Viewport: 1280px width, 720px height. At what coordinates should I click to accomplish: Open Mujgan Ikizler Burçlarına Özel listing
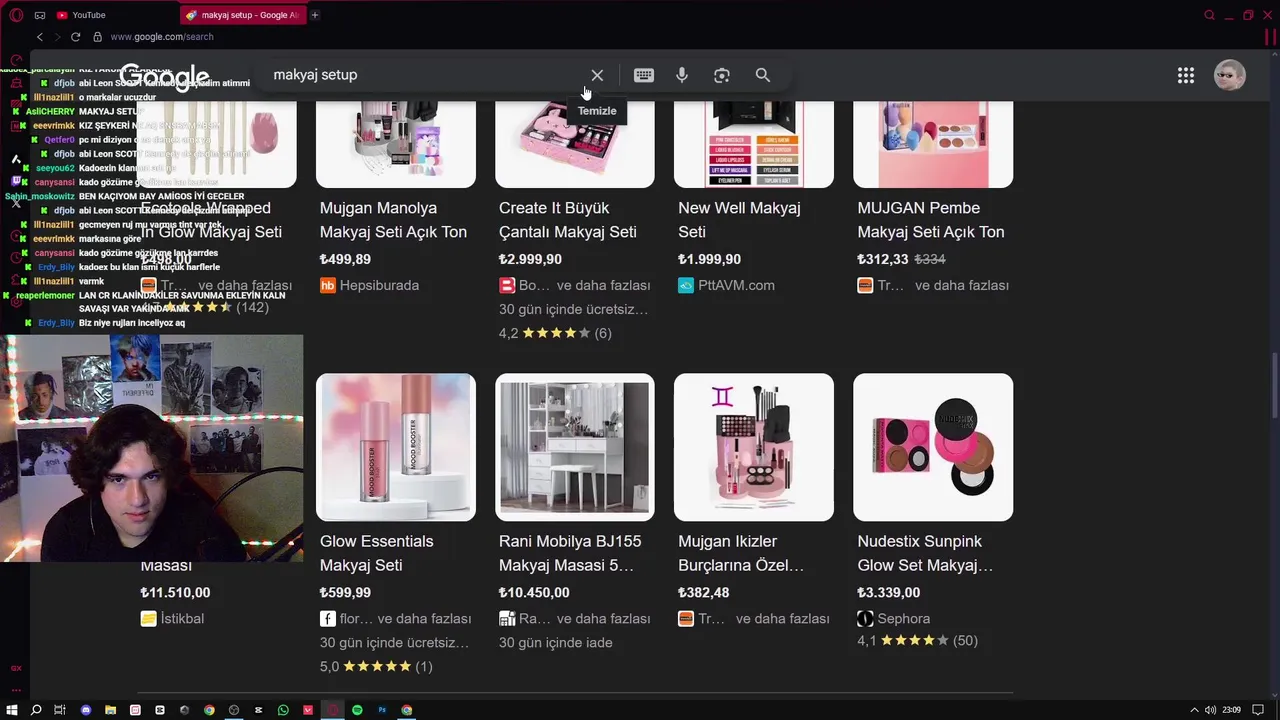click(741, 553)
